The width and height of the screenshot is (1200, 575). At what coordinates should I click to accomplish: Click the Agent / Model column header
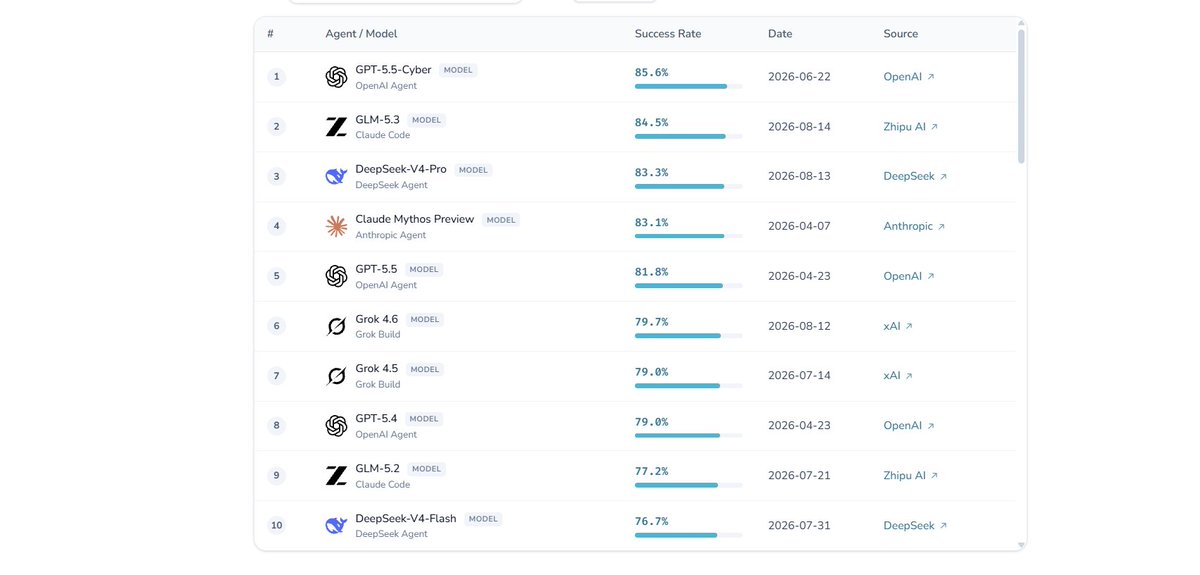(x=361, y=34)
